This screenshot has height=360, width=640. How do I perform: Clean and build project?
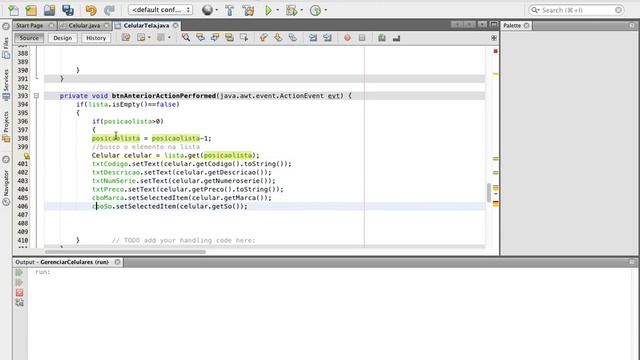click(249, 10)
